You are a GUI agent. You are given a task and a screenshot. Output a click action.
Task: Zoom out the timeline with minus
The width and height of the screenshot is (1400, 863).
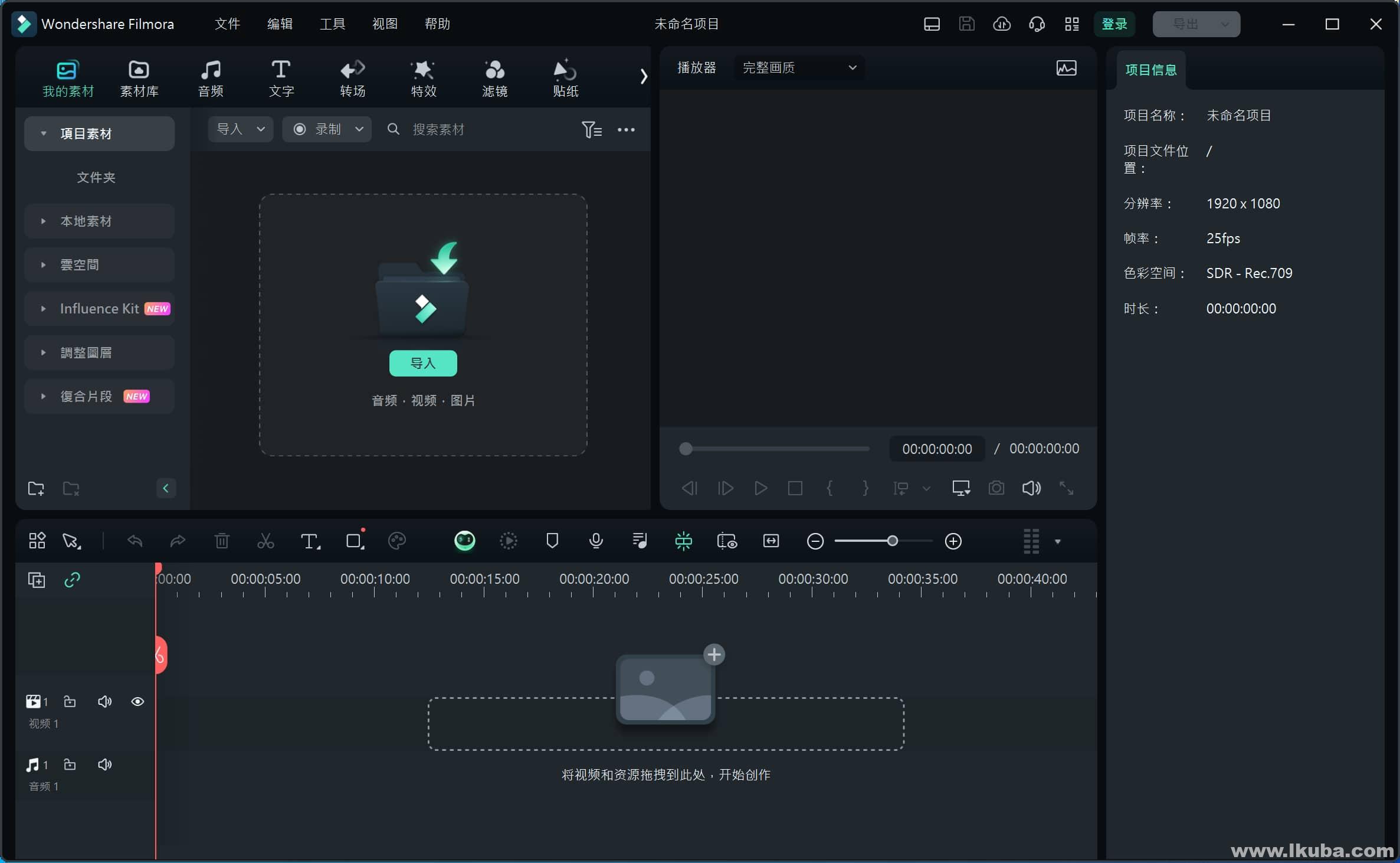click(815, 541)
